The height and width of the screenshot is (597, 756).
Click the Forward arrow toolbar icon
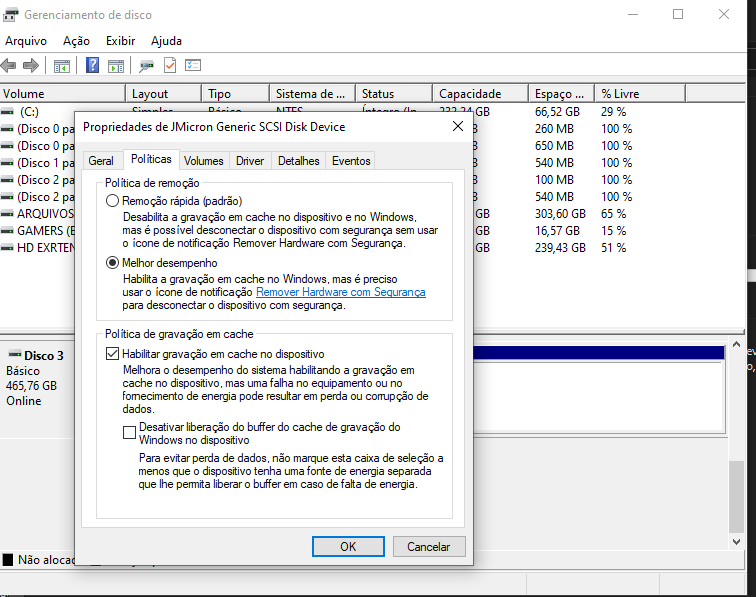[31, 65]
